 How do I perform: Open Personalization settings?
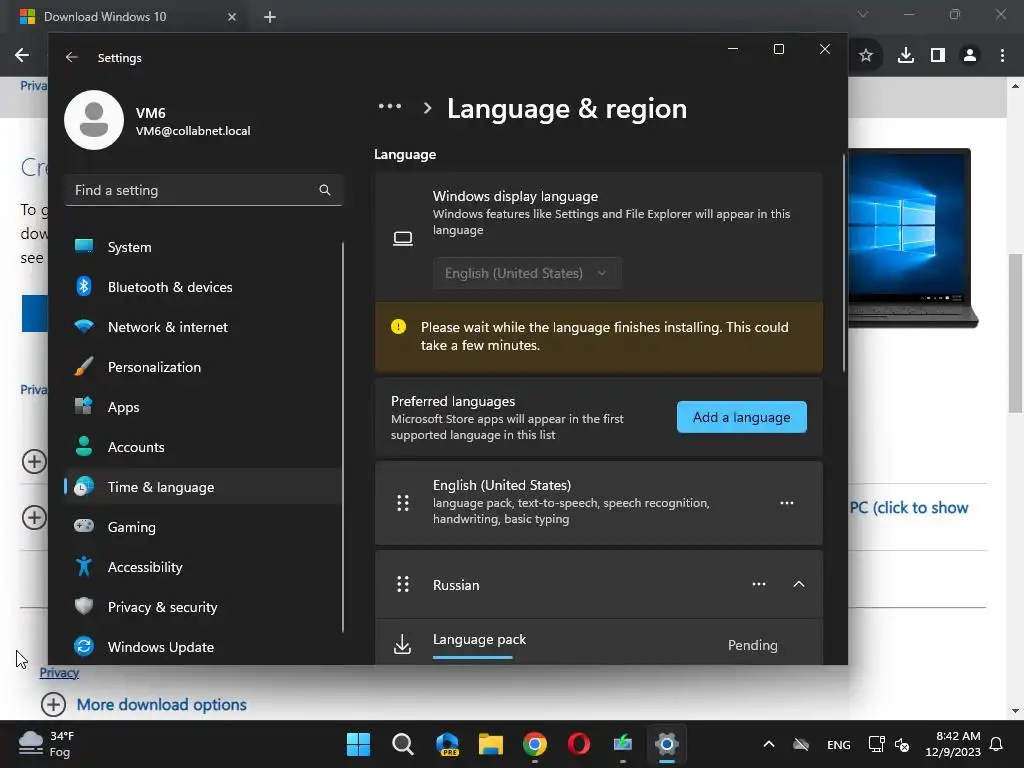[x=202, y=367]
